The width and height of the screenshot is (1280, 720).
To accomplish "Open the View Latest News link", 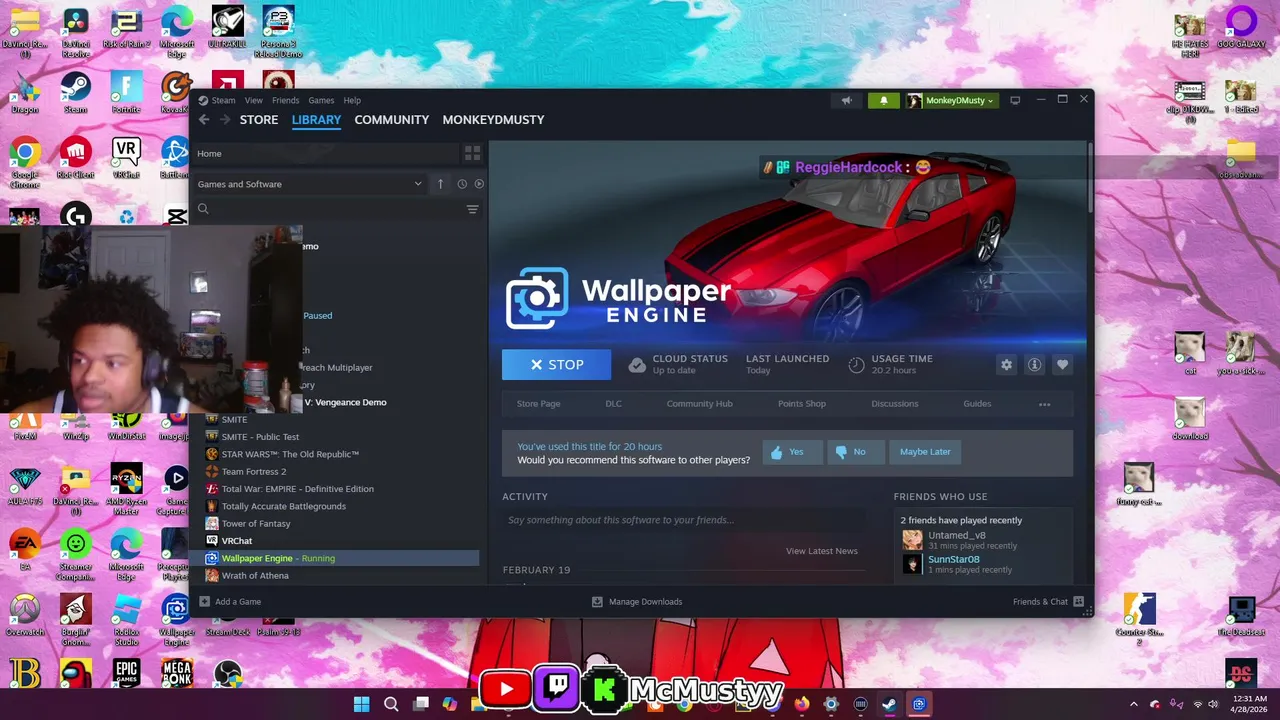I will (821, 551).
